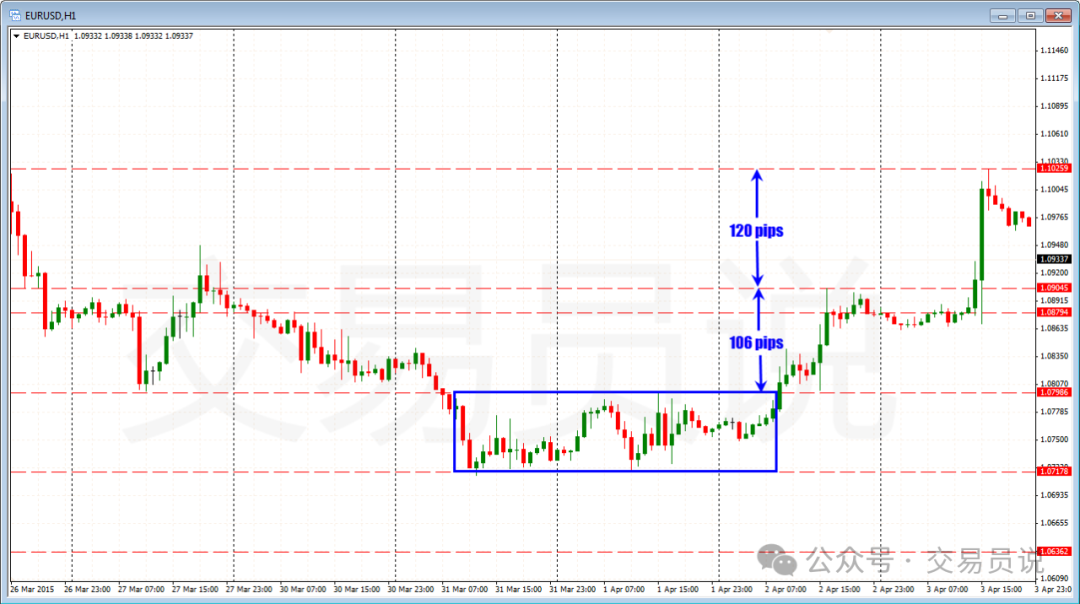1080x604 pixels.
Task: Click the red 1.09045 price label
Action: click(1054, 288)
